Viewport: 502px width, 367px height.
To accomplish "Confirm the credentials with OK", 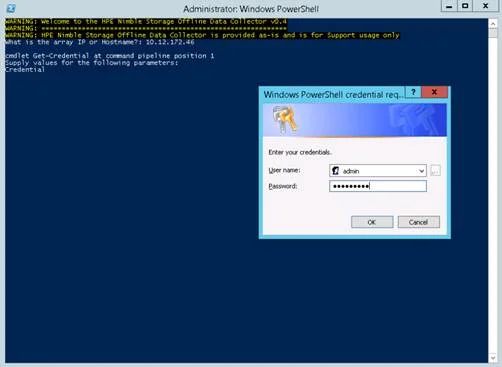I will coord(372,222).
